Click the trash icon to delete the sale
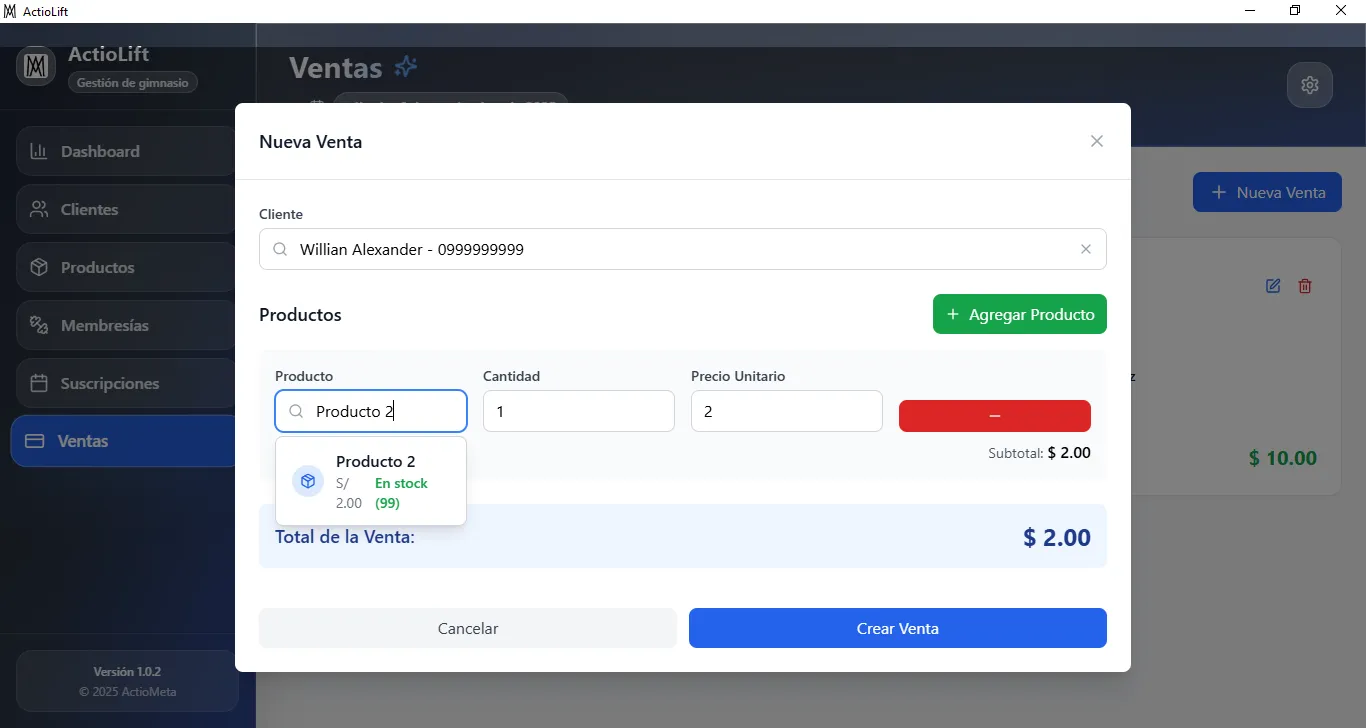Image resolution: width=1366 pixels, height=728 pixels. pos(1304,286)
